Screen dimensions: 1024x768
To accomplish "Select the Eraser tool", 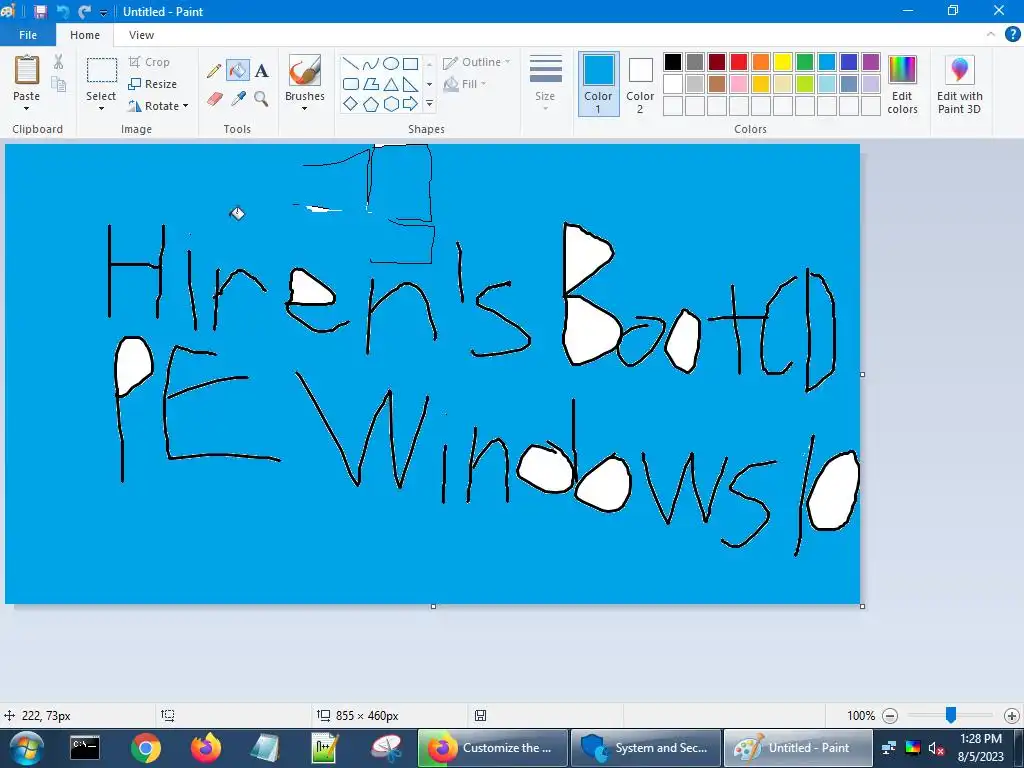I will (214, 99).
